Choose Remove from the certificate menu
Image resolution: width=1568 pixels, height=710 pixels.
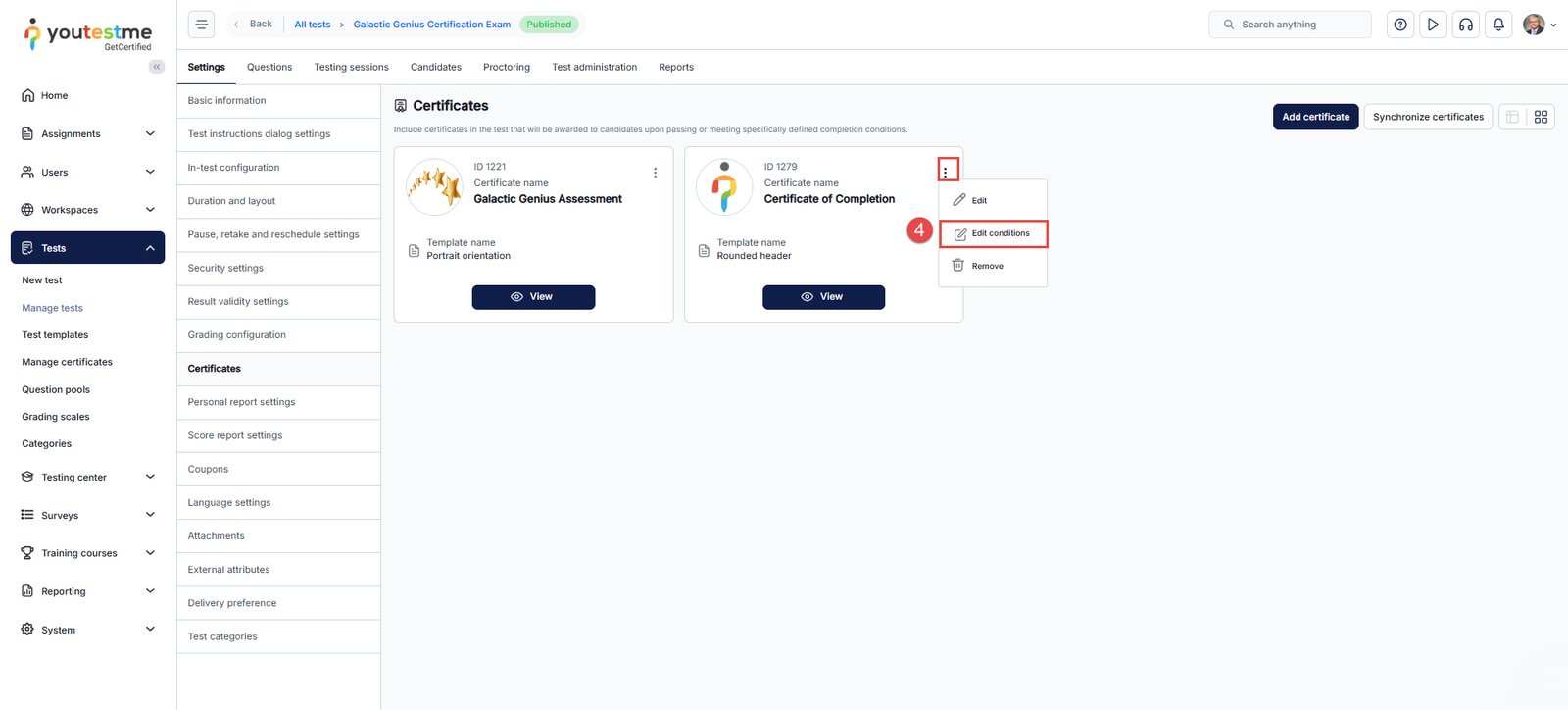pyautogui.click(x=987, y=267)
